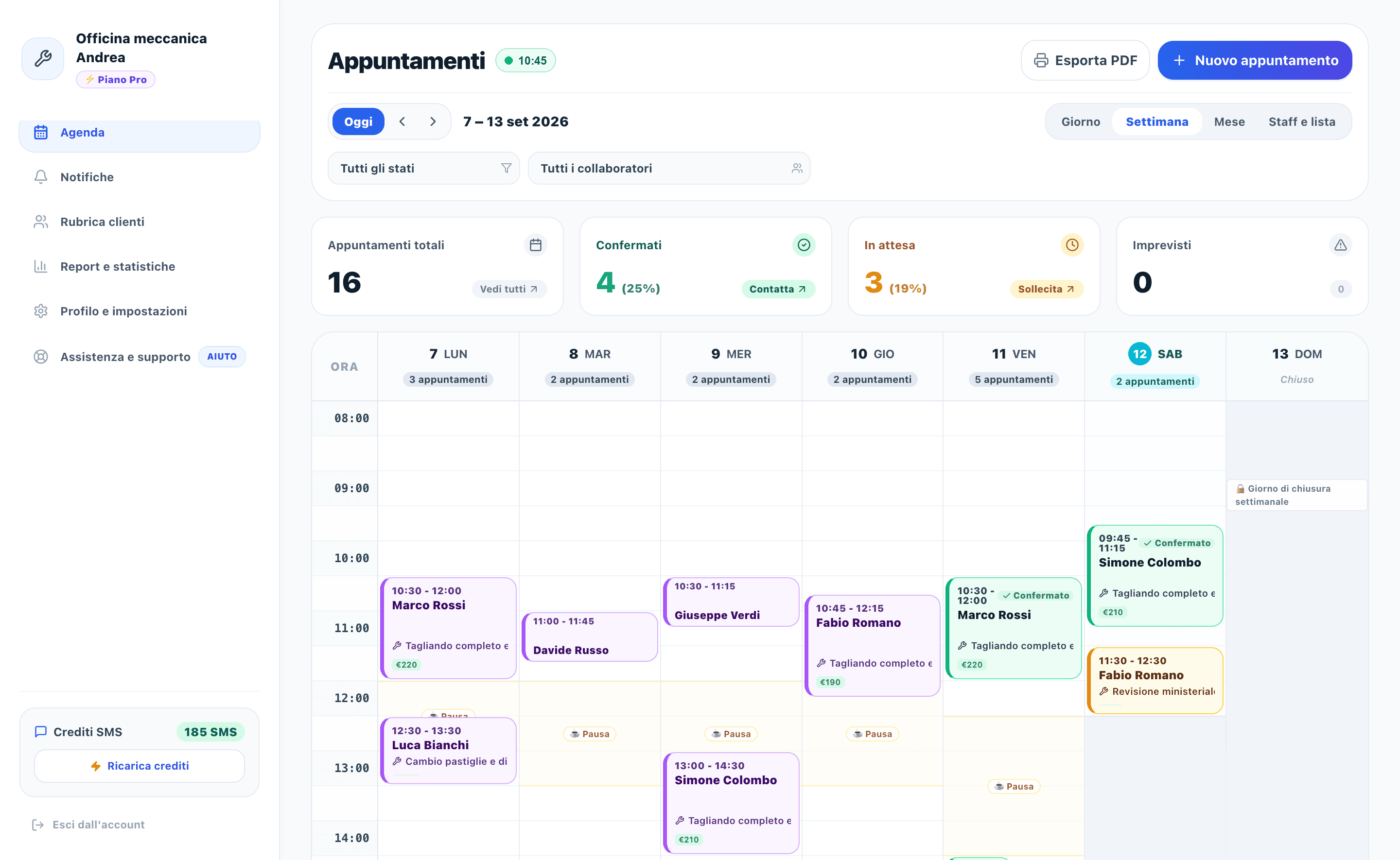Click the Esporta PDF button
The width and height of the screenshot is (1400, 860).
point(1085,60)
